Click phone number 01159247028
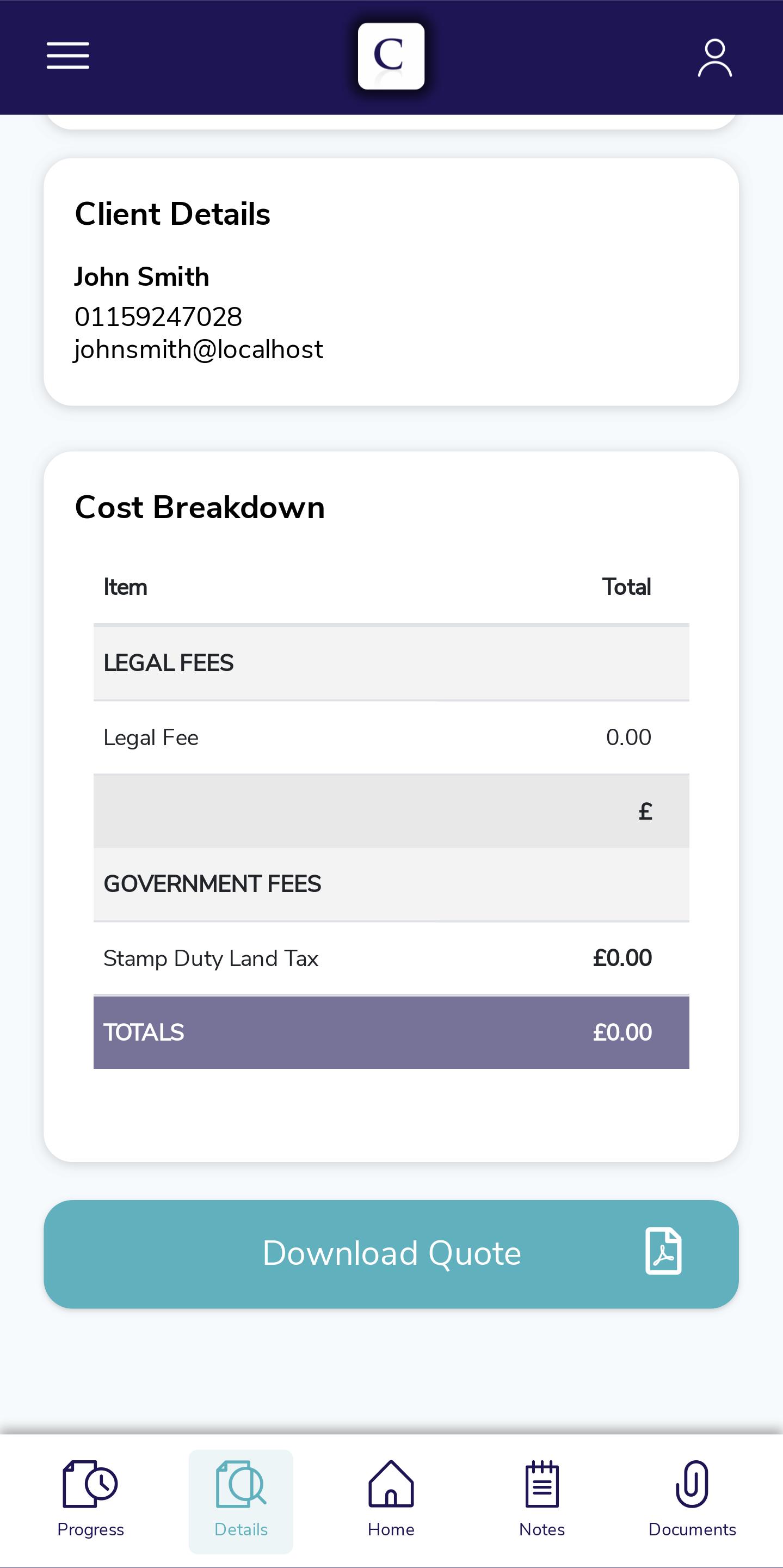 click(x=158, y=317)
